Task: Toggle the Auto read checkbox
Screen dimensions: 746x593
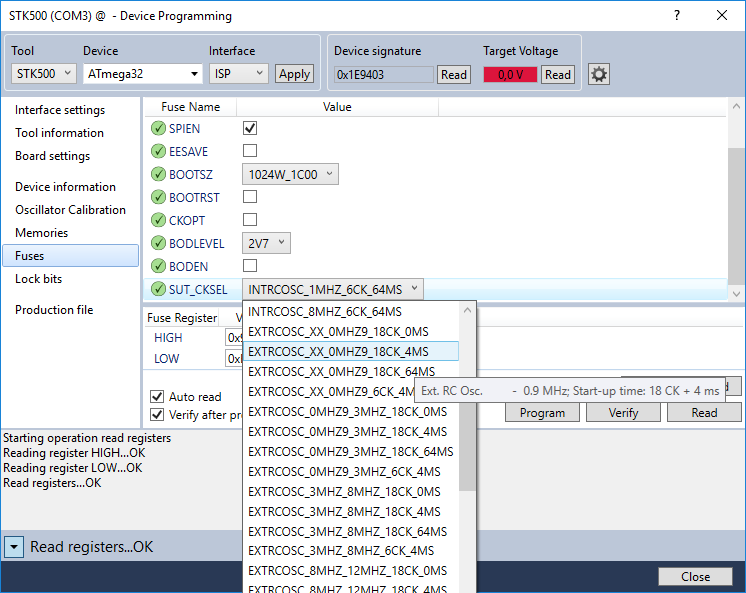Action: coord(157,397)
